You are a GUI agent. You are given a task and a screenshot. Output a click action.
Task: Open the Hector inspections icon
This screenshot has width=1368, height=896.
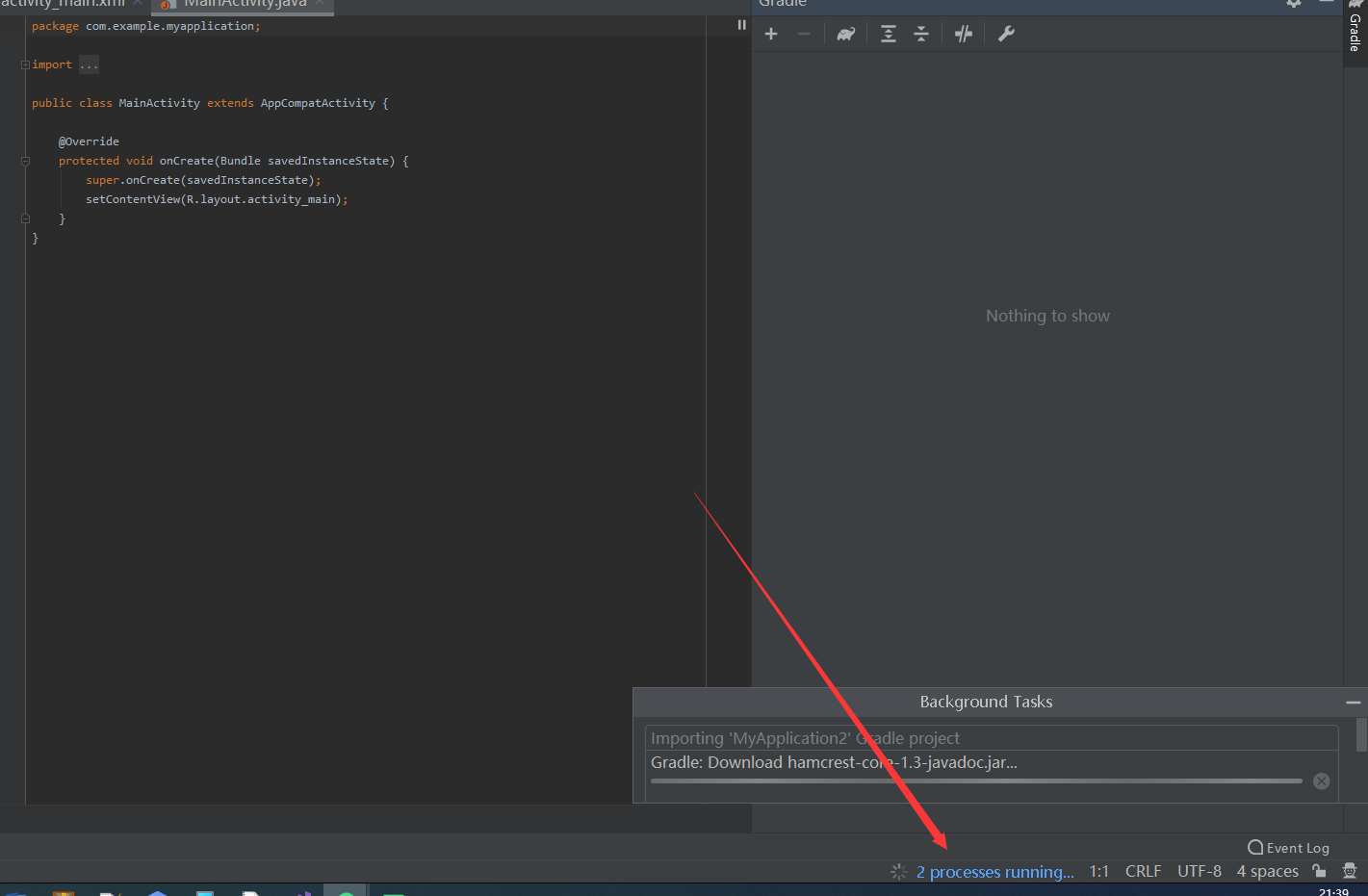tap(1350, 871)
